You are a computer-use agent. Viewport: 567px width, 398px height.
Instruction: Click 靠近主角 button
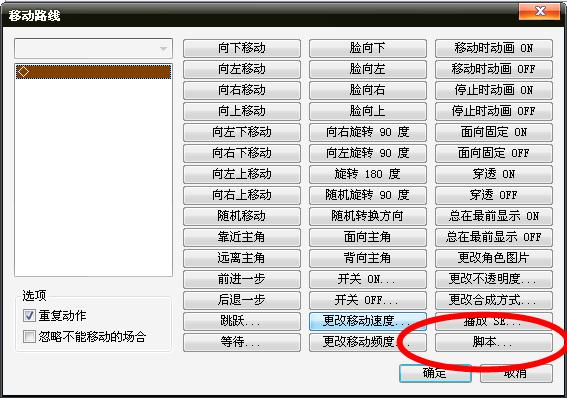[242, 237]
